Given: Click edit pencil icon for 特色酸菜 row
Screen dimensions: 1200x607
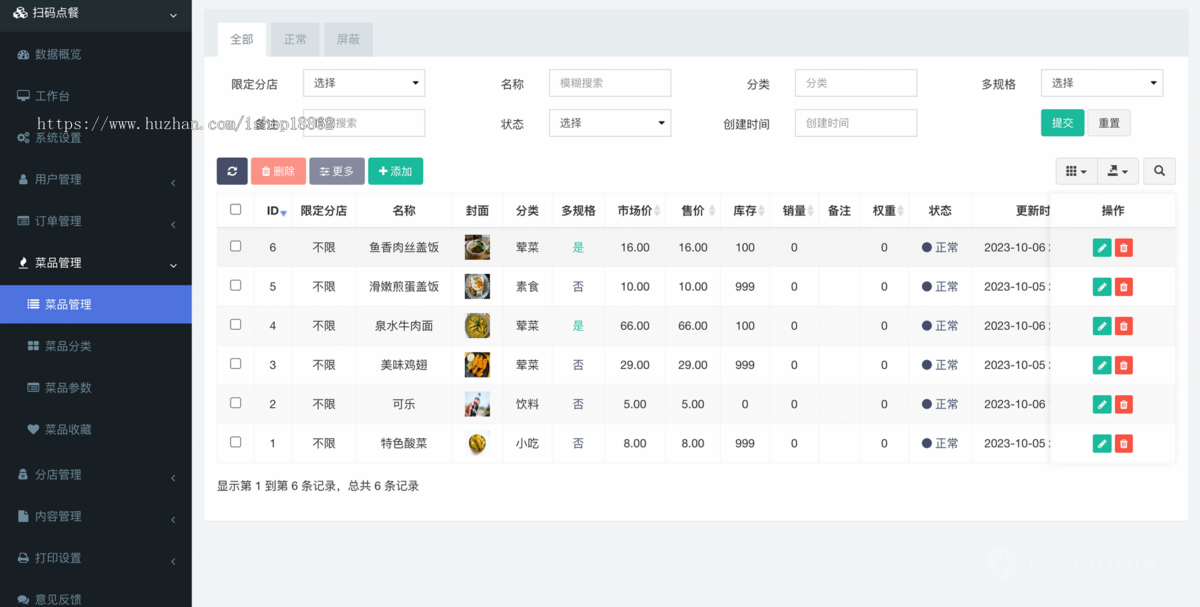Looking at the screenshot, I should click(1102, 443).
